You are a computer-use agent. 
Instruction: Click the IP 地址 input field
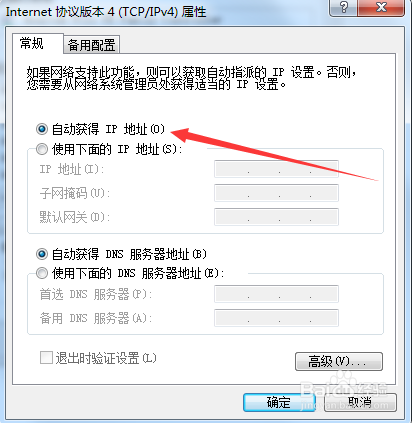point(276,169)
